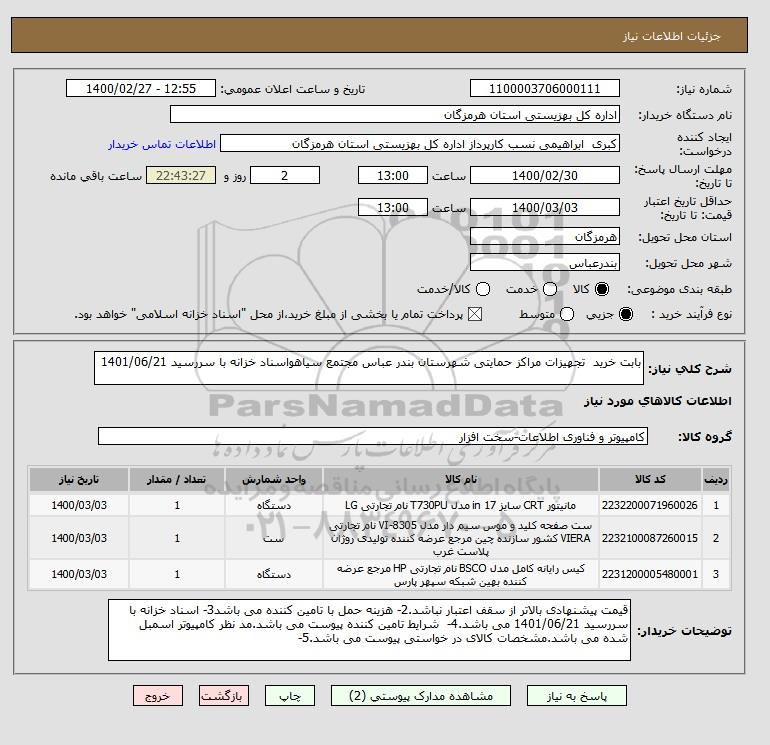Image resolution: width=770 pixels, height=745 pixels.
Task: Click the need date in the LG monitor row
Action: 79,505
